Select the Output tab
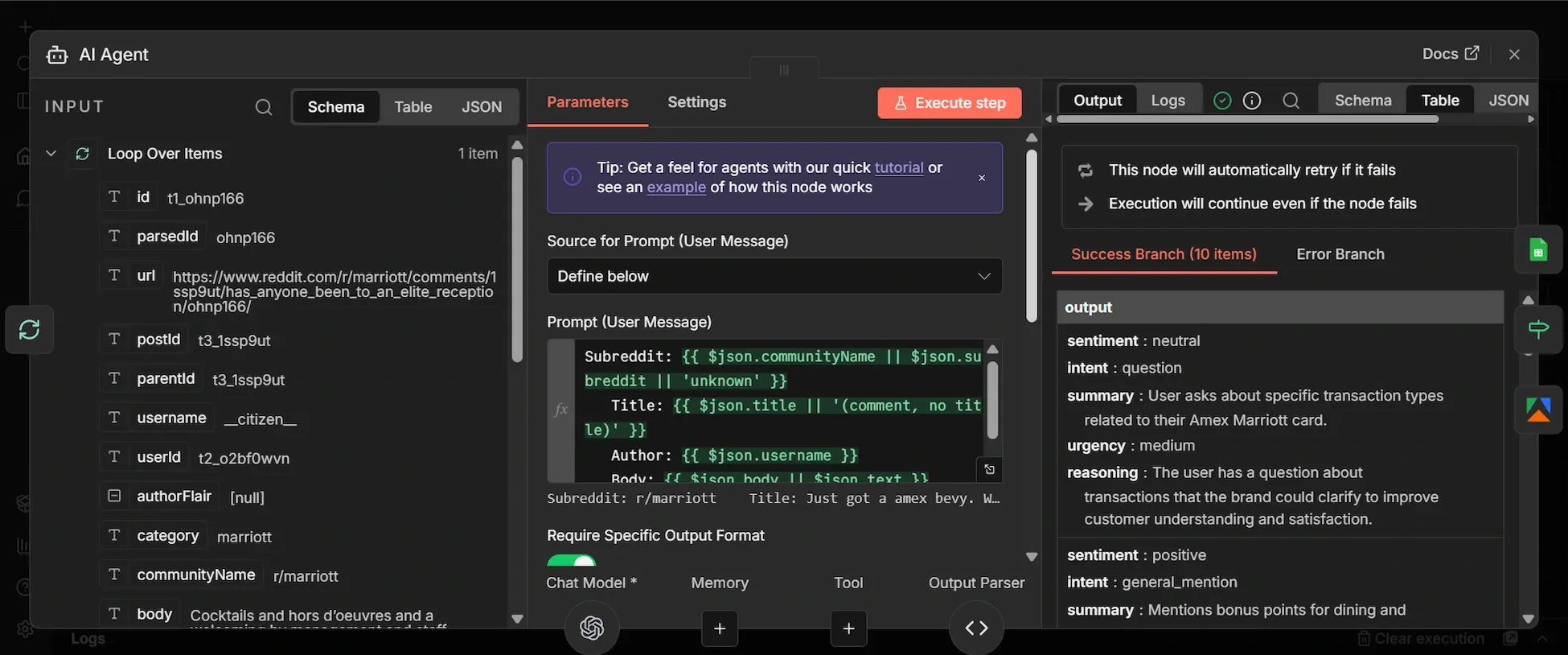This screenshot has height=655, width=1568. pyautogui.click(x=1098, y=100)
